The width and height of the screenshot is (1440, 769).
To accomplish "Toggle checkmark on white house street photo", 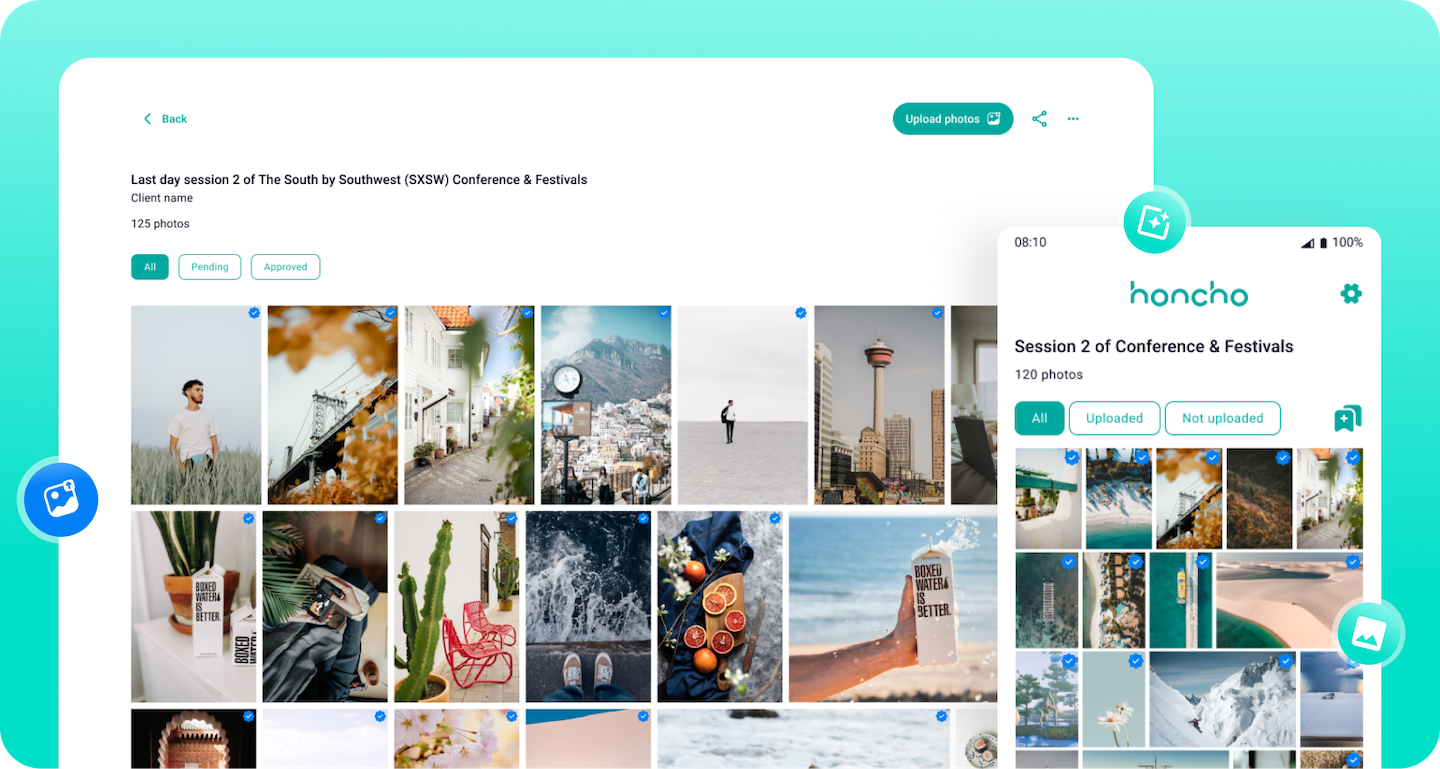I will click(527, 313).
